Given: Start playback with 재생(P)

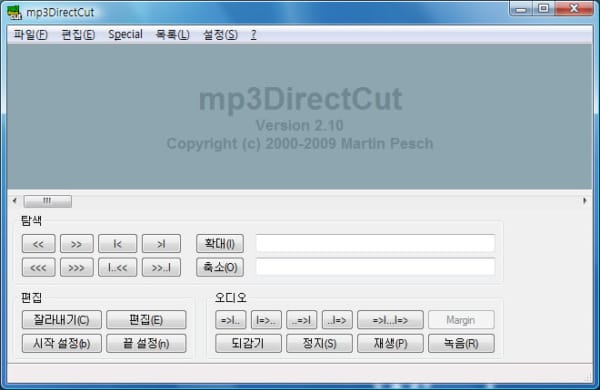Looking at the screenshot, I should [x=390, y=344].
